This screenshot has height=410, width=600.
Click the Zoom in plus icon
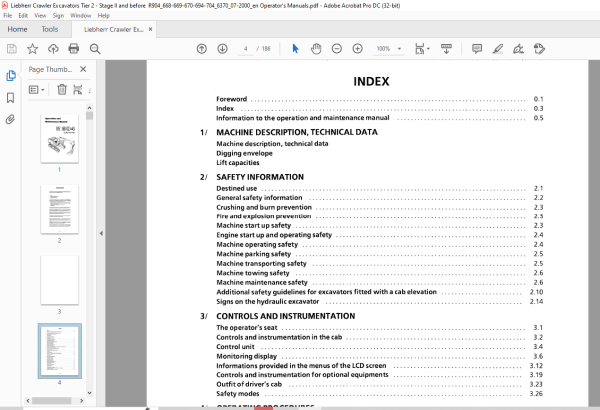pos(357,49)
